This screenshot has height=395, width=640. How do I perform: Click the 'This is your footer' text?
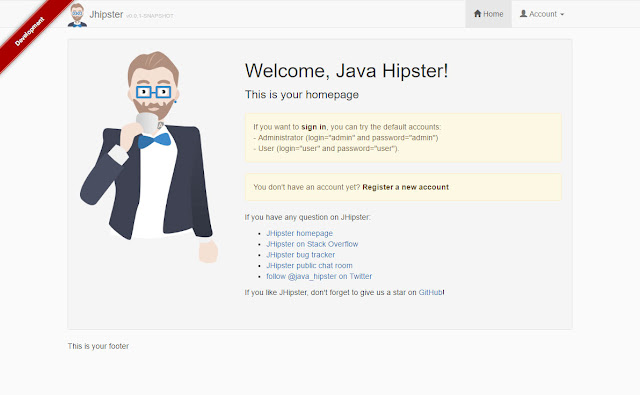pyautogui.click(x=98, y=346)
